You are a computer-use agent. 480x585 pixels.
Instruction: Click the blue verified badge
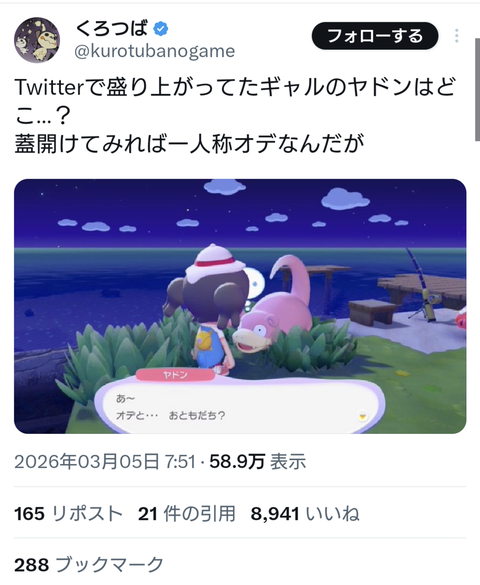click(161, 29)
